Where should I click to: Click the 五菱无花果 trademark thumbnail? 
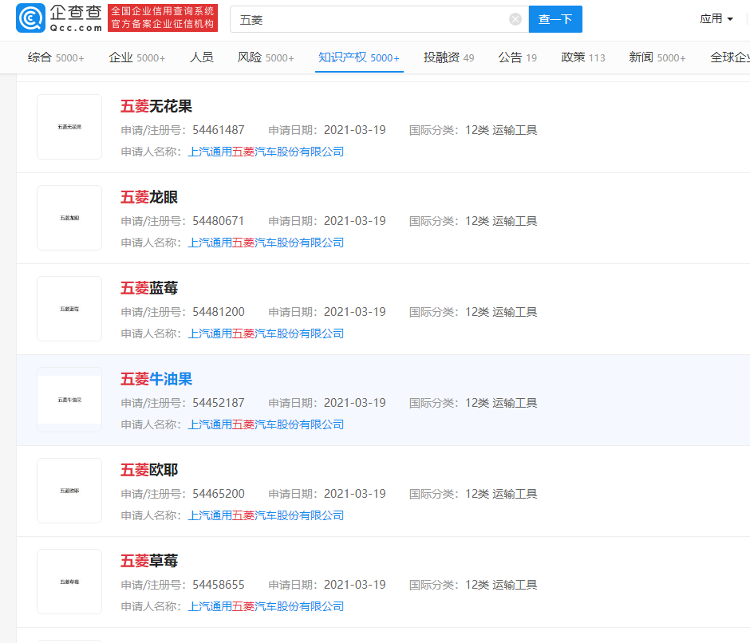click(x=69, y=127)
